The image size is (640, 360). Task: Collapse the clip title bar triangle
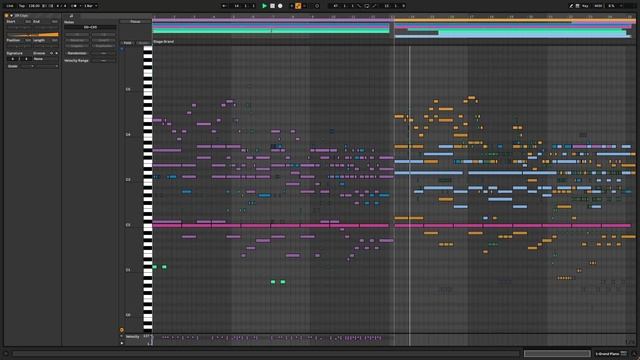[x=11, y=16]
